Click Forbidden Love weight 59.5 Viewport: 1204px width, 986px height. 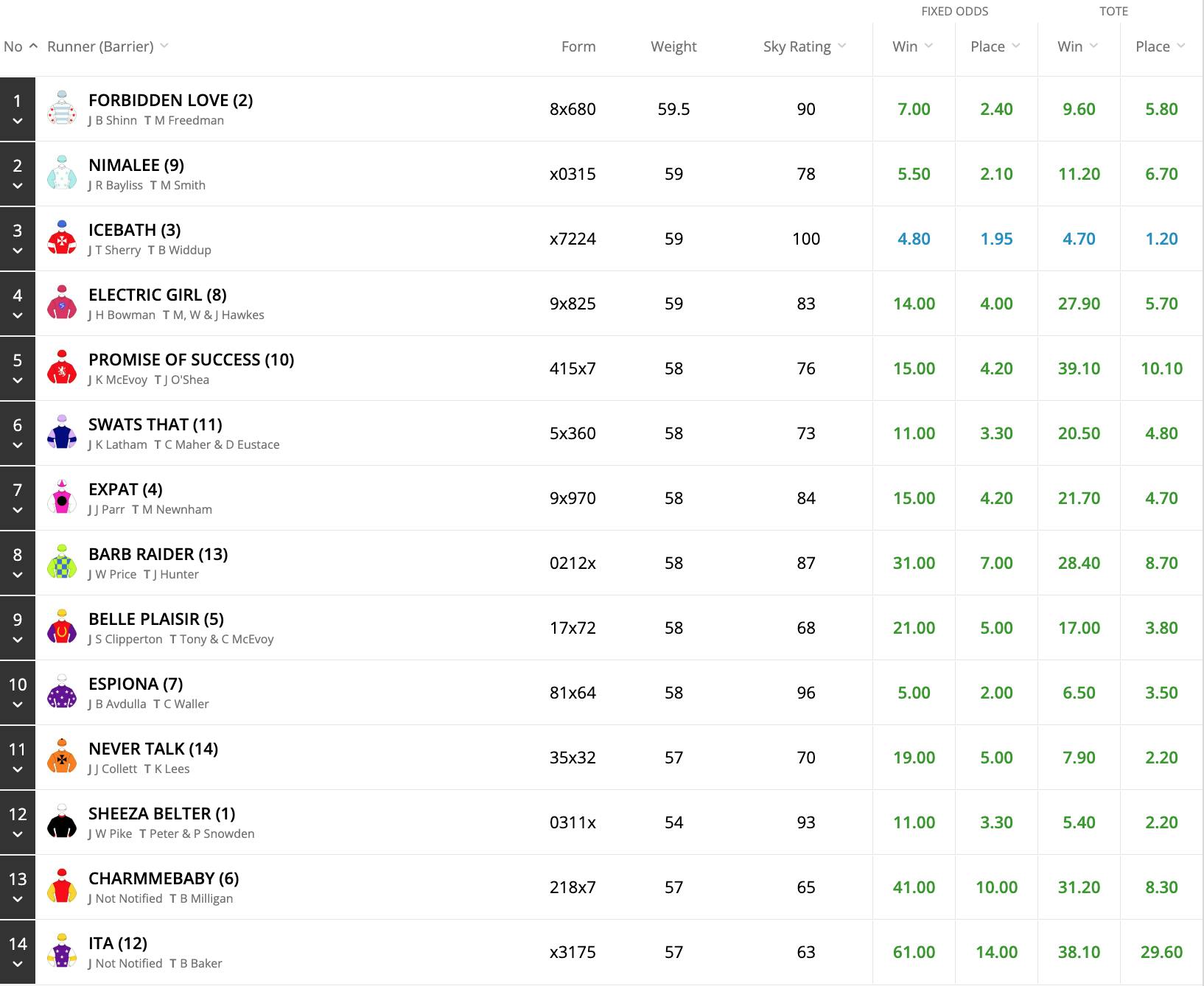673,109
